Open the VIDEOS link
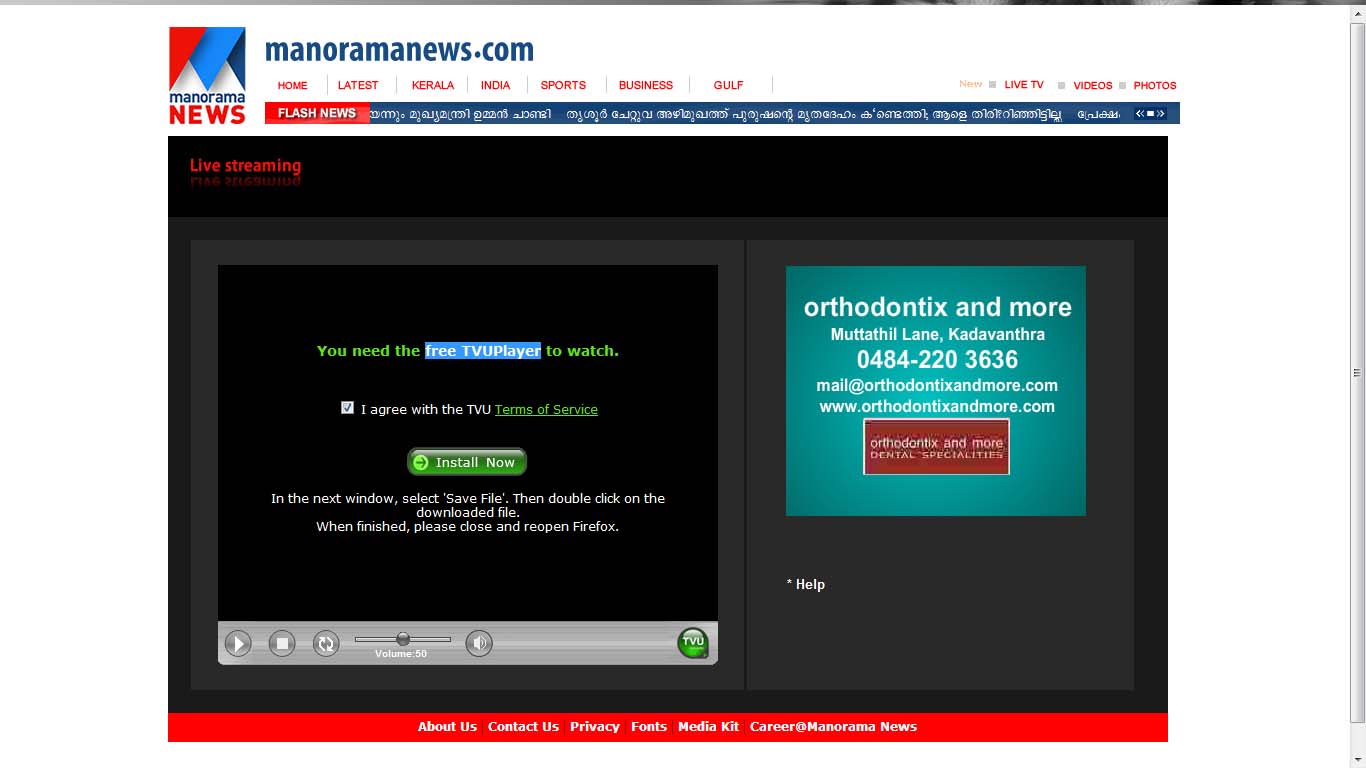 click(x=1093, y=85)
